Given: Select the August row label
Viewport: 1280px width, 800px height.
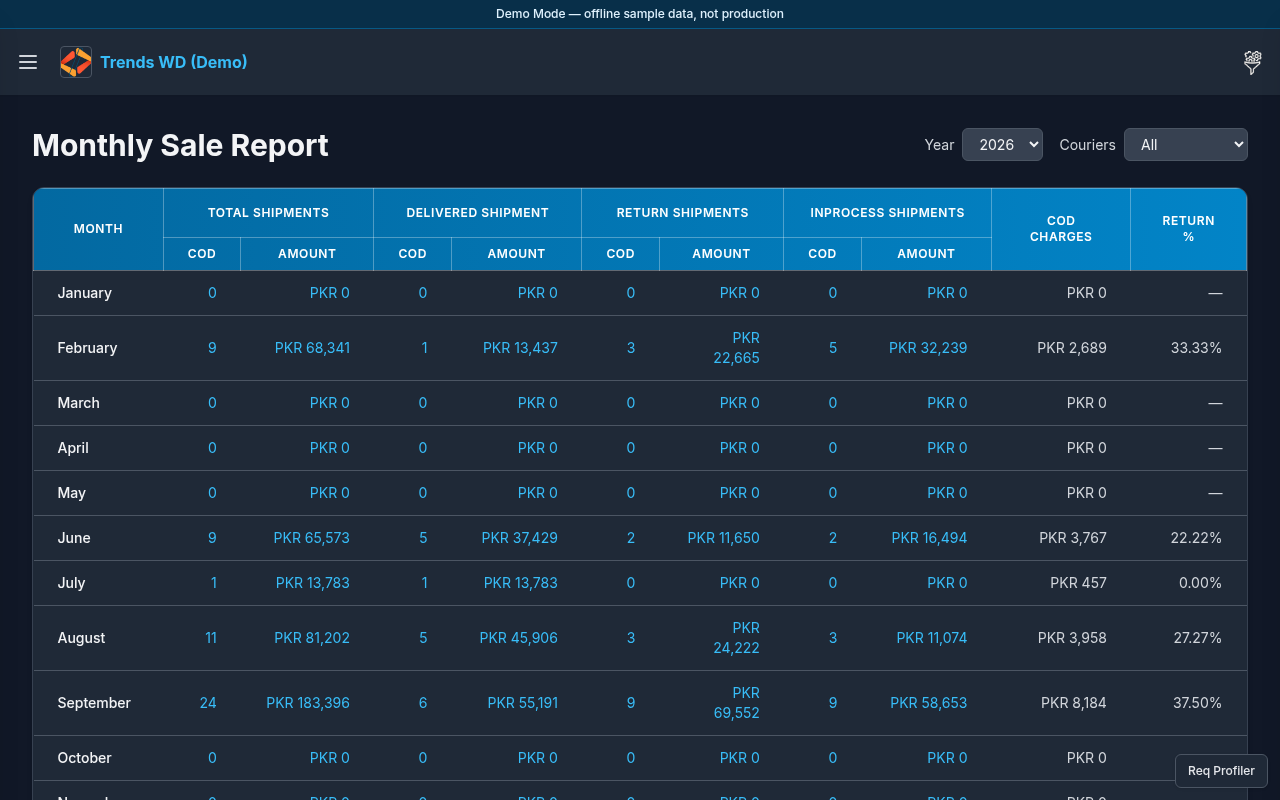Looking at the screenshot, I should point(81,638).
